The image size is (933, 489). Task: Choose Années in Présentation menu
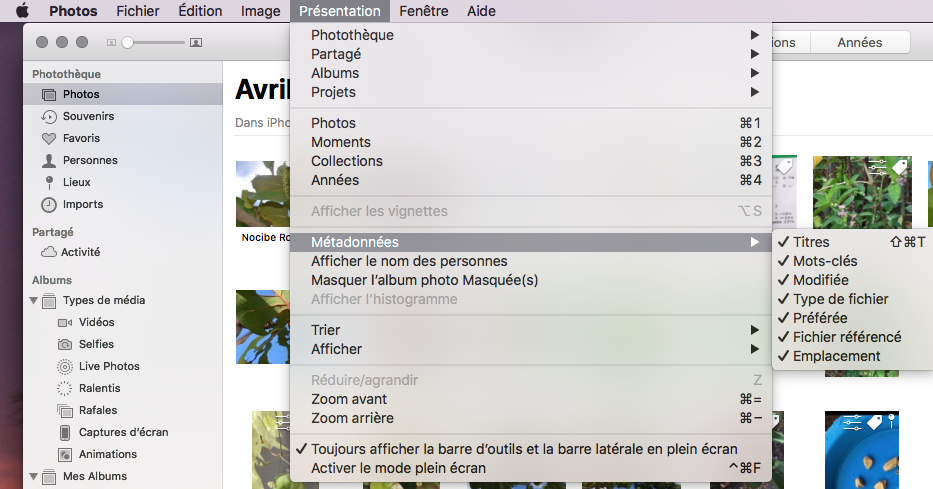531,180
